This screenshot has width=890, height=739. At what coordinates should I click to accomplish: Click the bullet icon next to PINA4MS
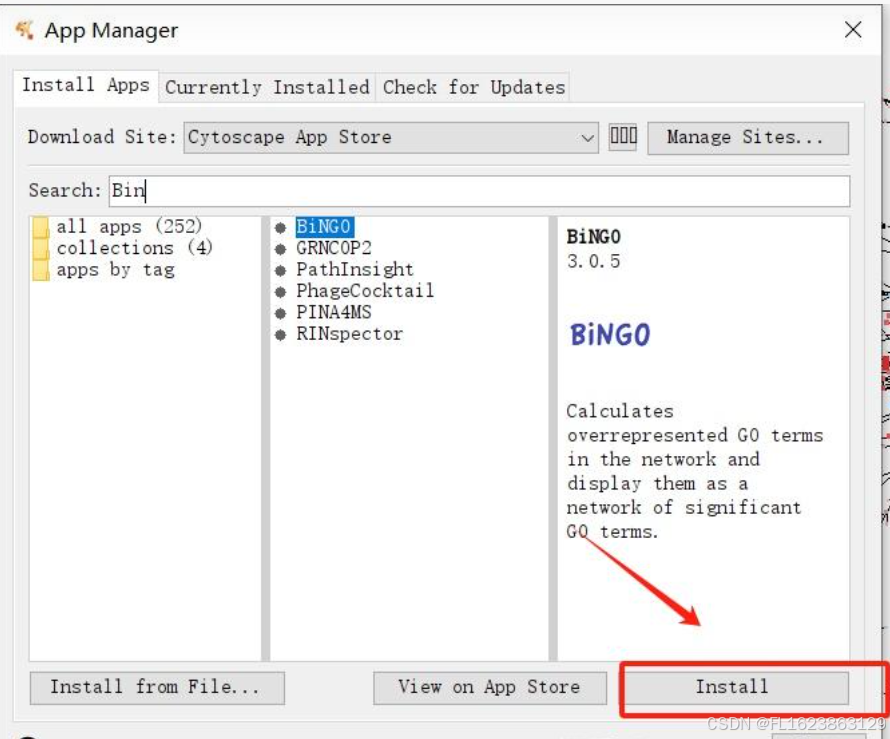(x=280, y=313)
